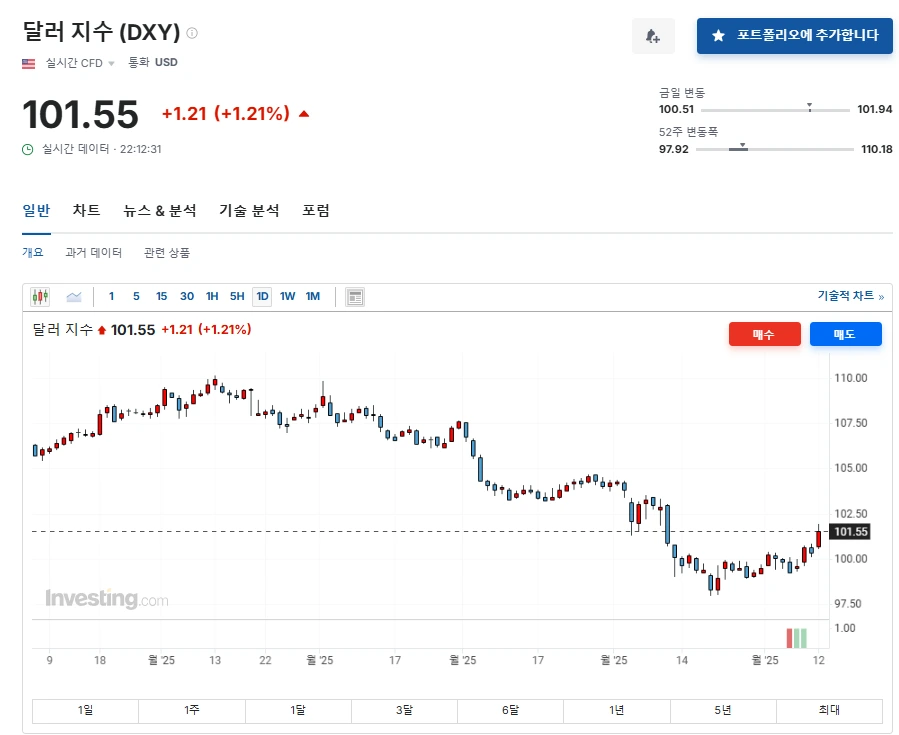Switch to the area chart icon

point(73,296)
